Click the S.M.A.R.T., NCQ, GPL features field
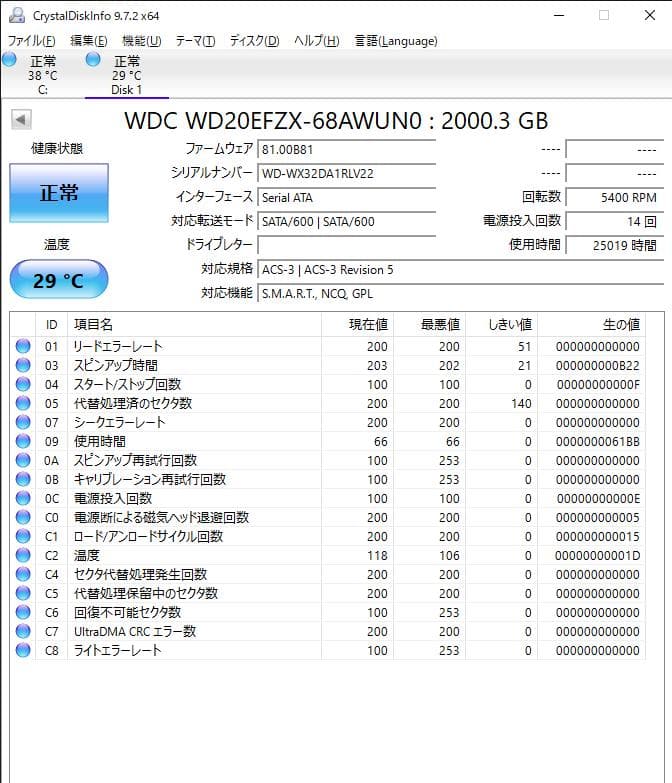Viewport: 672px width, 783px height. click(x=460, y=293)
